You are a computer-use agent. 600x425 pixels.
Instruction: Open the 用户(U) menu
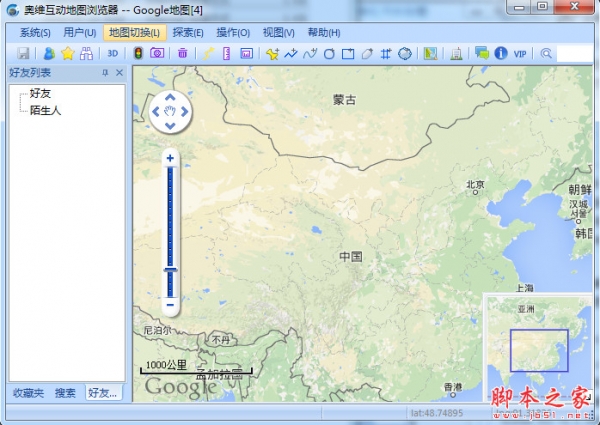pyautogui.click(x=80, y=33)
